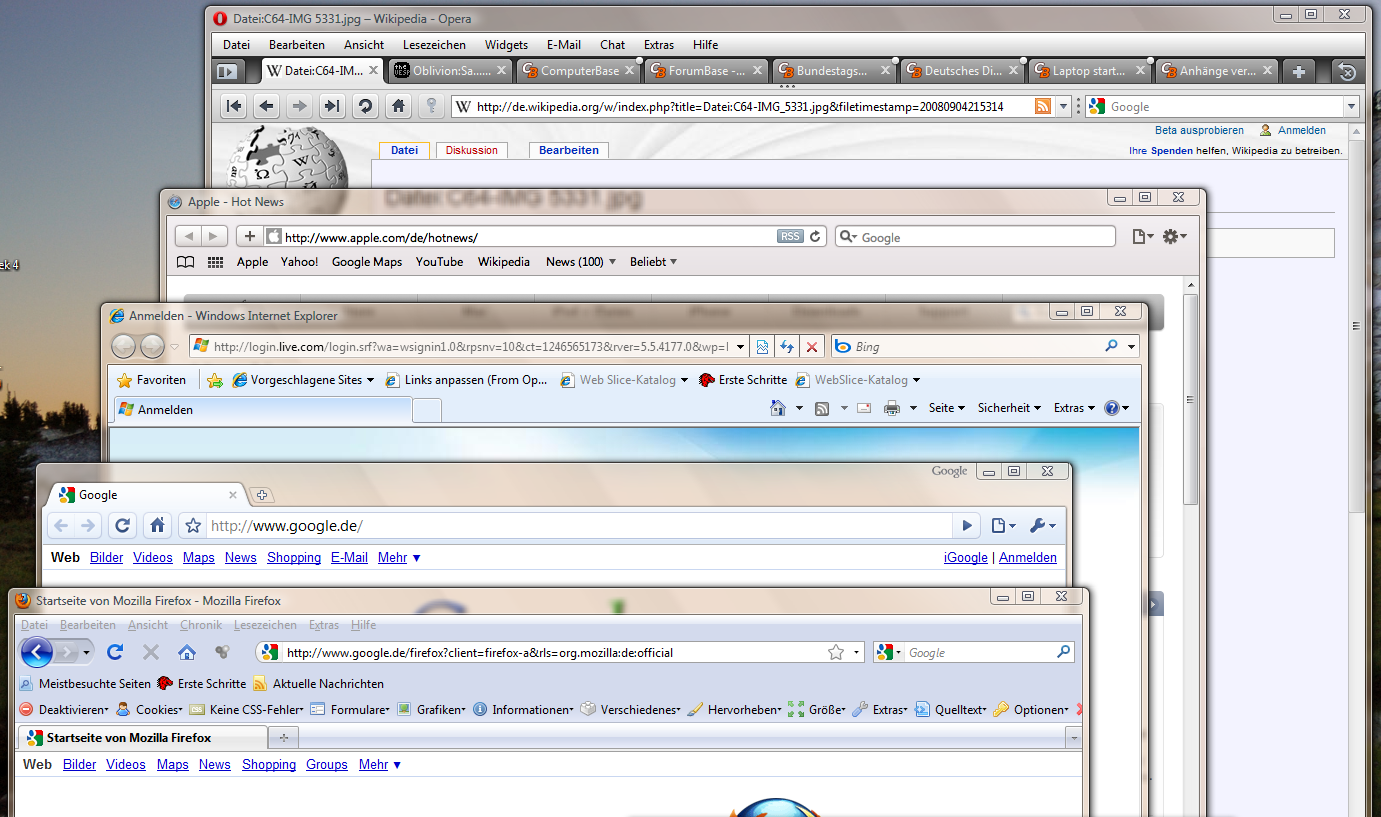Image resolution: width=1381 pixels, height=817 pixels.
Task: Select Diskussion tab on Wikipedia page
Action: click(472, 150)
